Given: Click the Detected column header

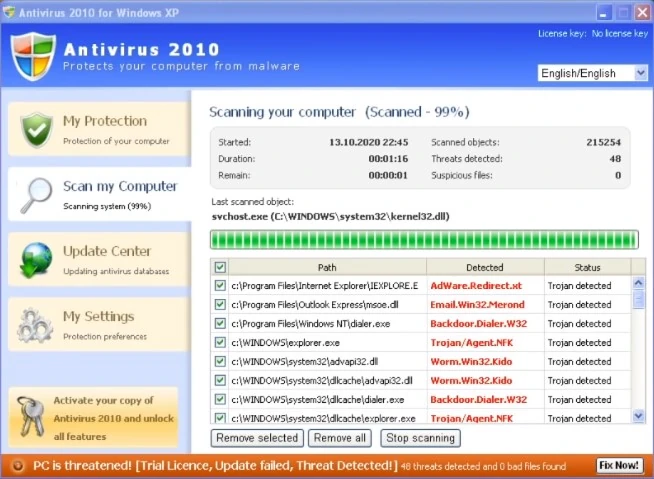Looking at the screenshot, I should tap(485, 267).
